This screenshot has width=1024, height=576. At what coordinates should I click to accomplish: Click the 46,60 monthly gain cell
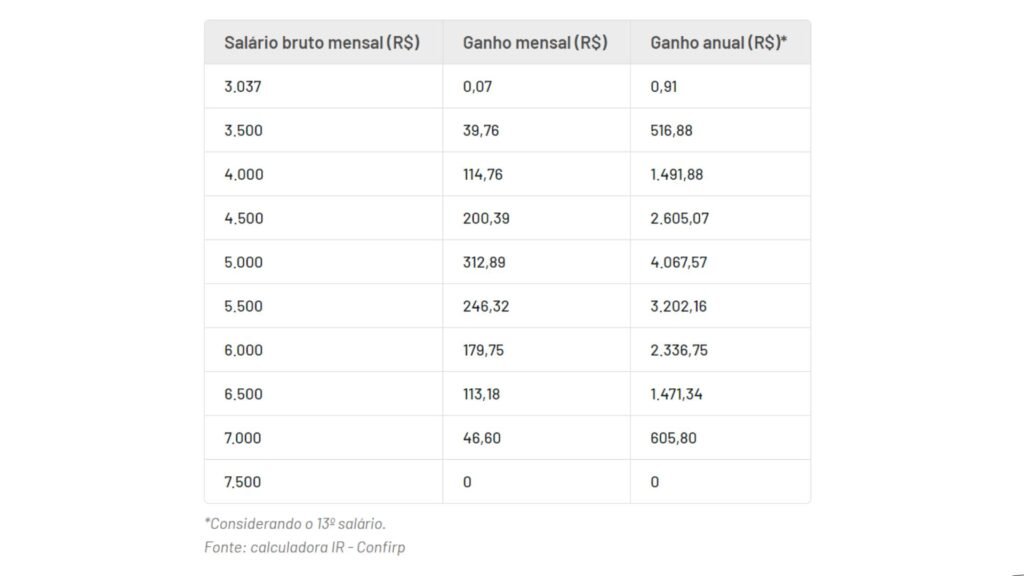pyautogui.click(x=481, y=438)
